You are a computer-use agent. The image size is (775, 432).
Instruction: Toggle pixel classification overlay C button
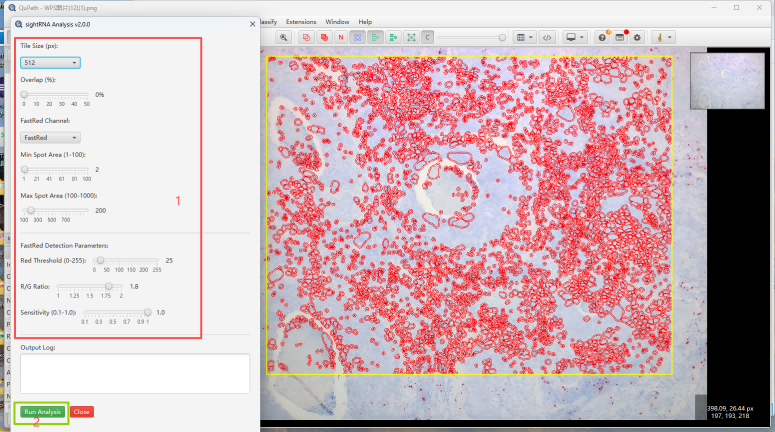(x=427, y=37)
